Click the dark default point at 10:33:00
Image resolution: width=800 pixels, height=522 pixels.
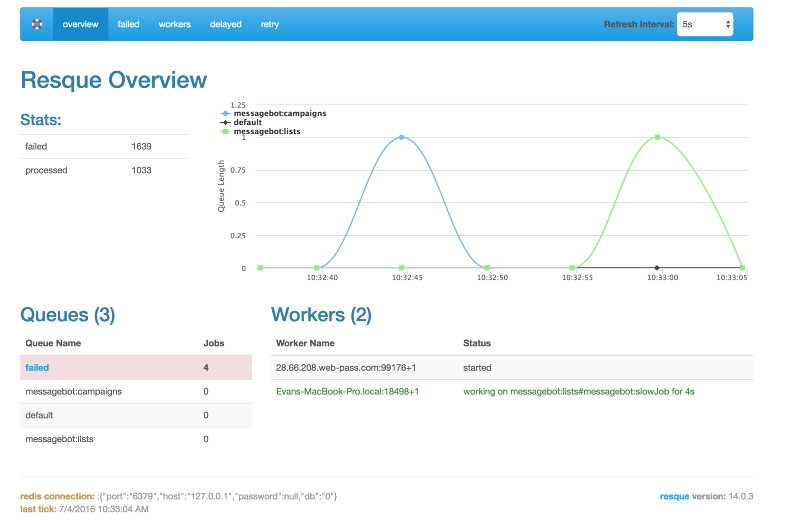(x=657, y=267)
